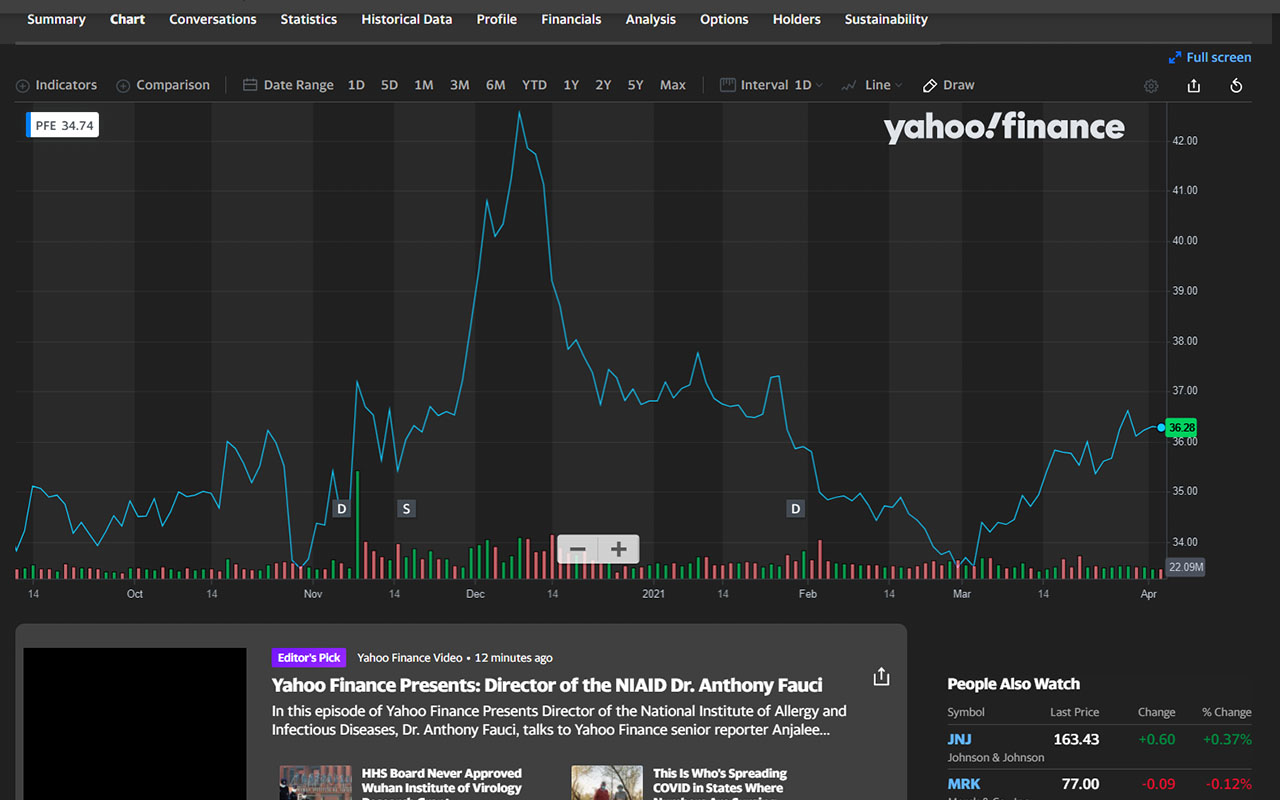The width and height of the screenshot is (1280, 800).
Task: Expand the Interval 1D dropdown
Action: coord(772,85)
